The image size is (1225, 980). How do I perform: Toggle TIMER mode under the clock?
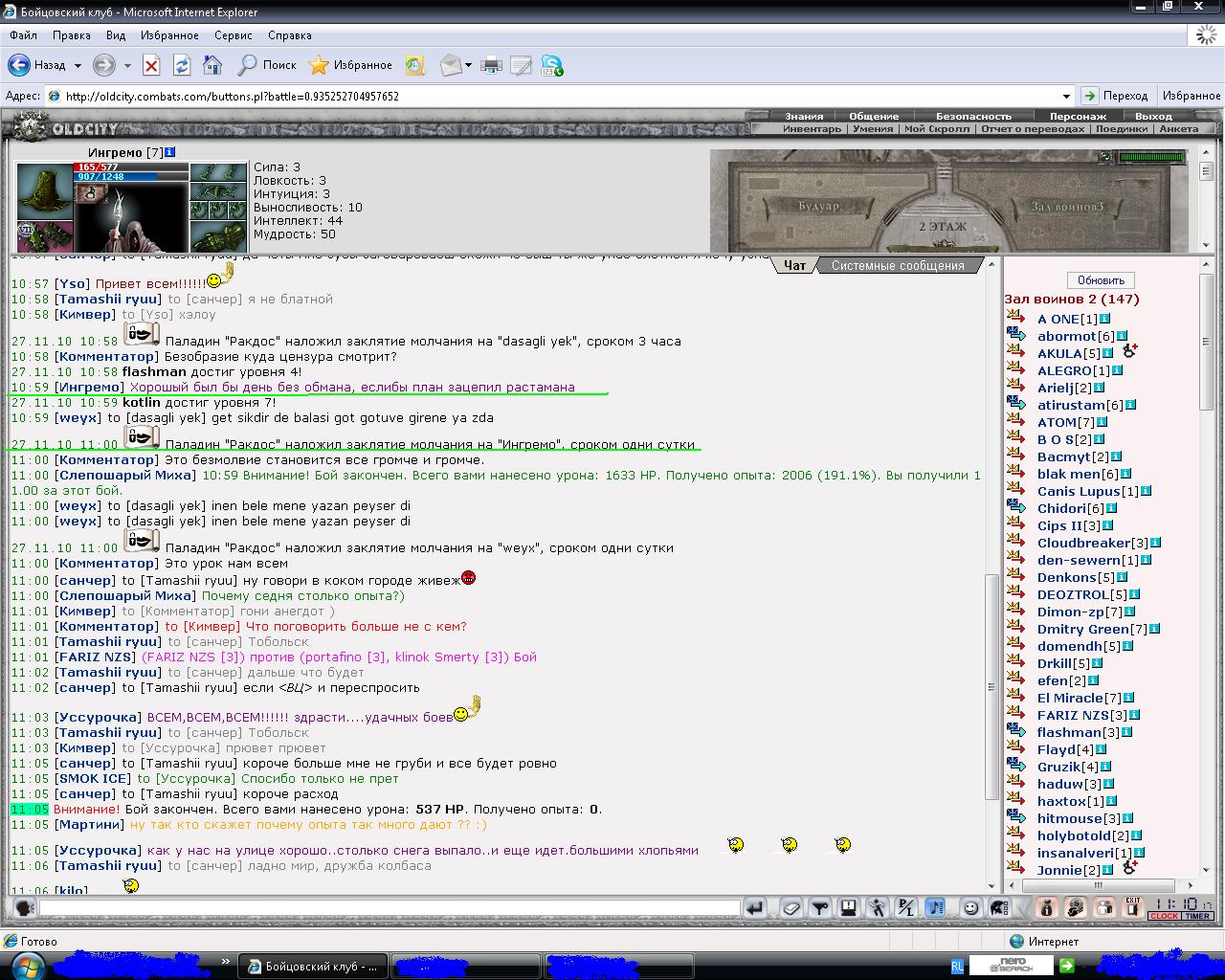pyautogui.click(x=1197, y=916)
